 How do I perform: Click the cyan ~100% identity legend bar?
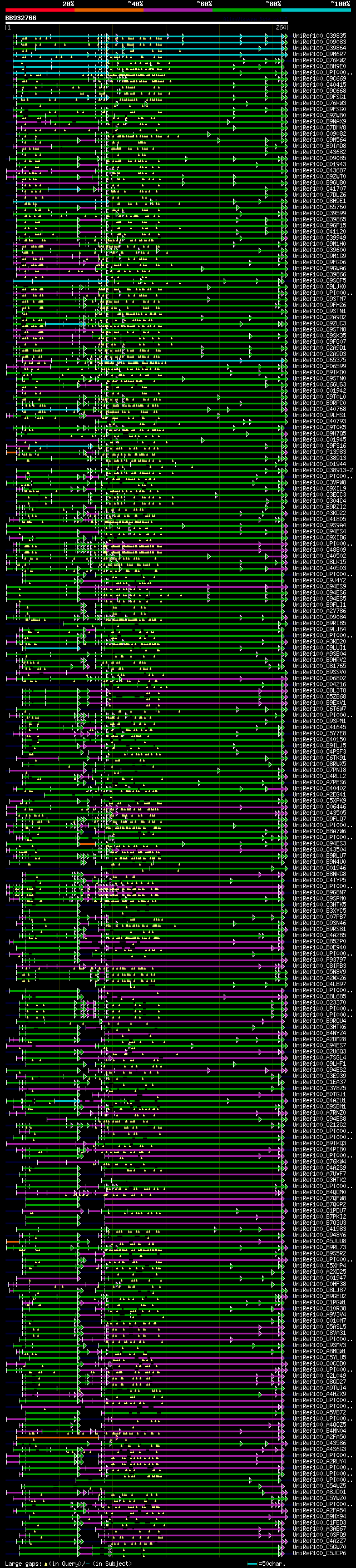[316, 10]
